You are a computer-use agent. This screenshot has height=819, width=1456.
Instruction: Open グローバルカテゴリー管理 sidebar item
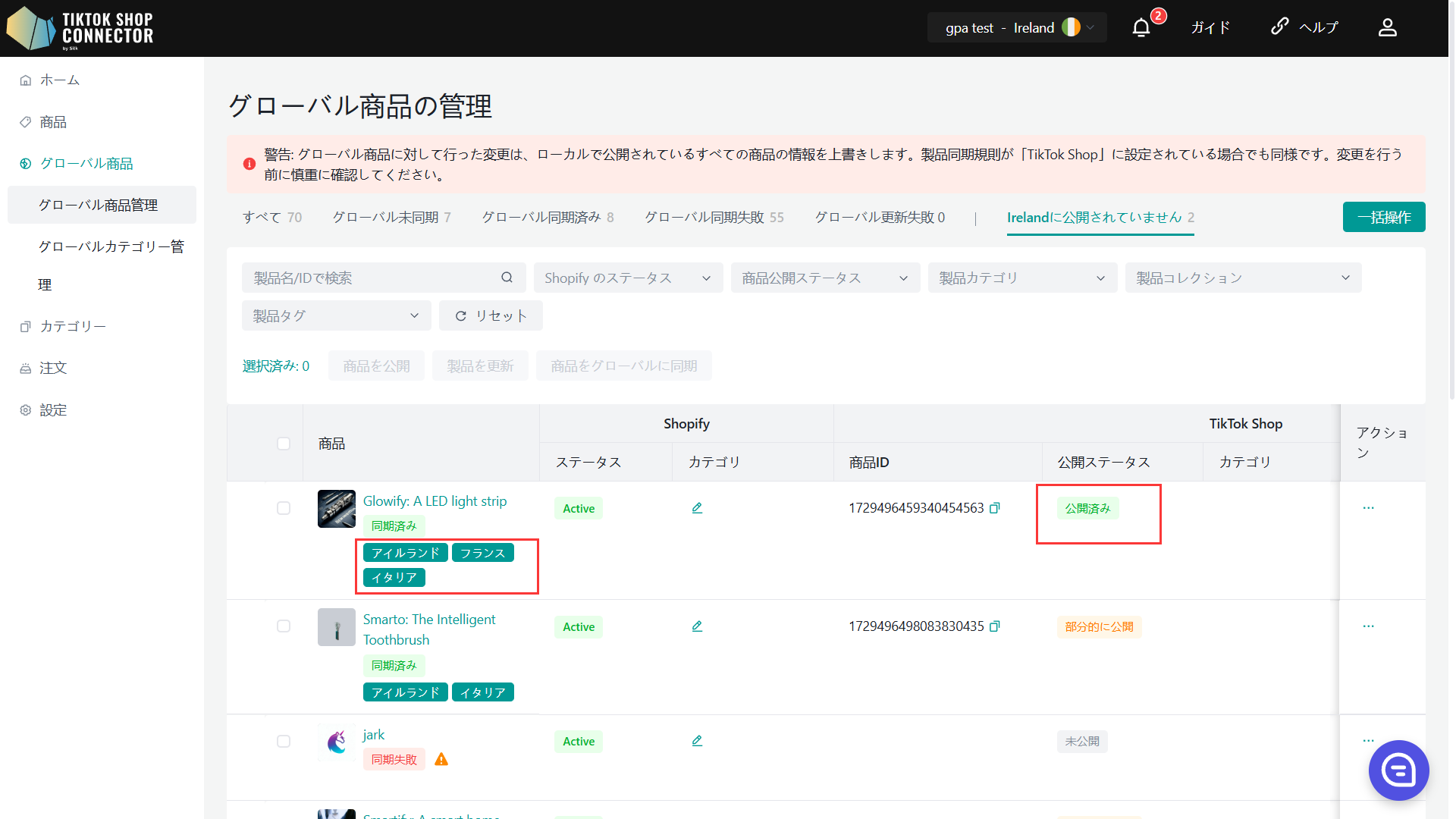[111, 265]
